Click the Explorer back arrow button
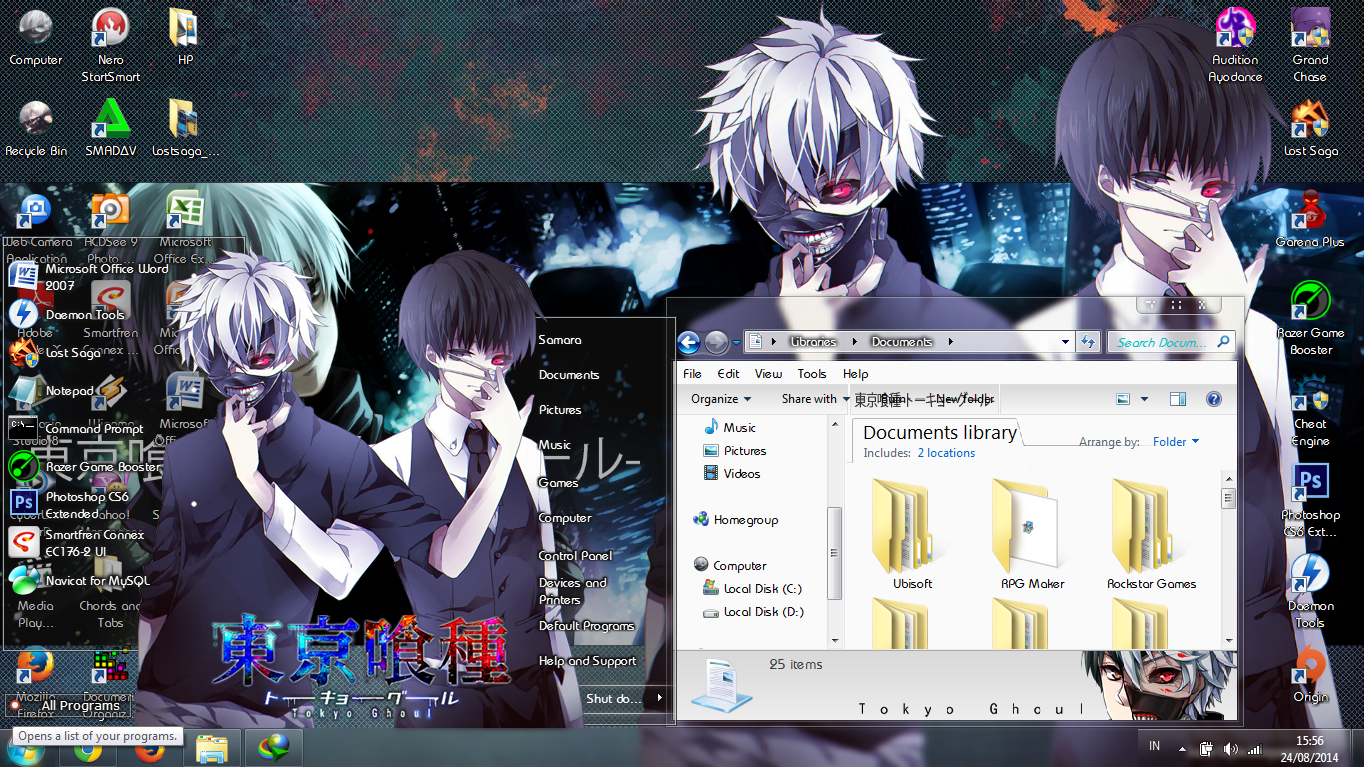The width and height of the screenshot is (1364, 767). [688, 342]
